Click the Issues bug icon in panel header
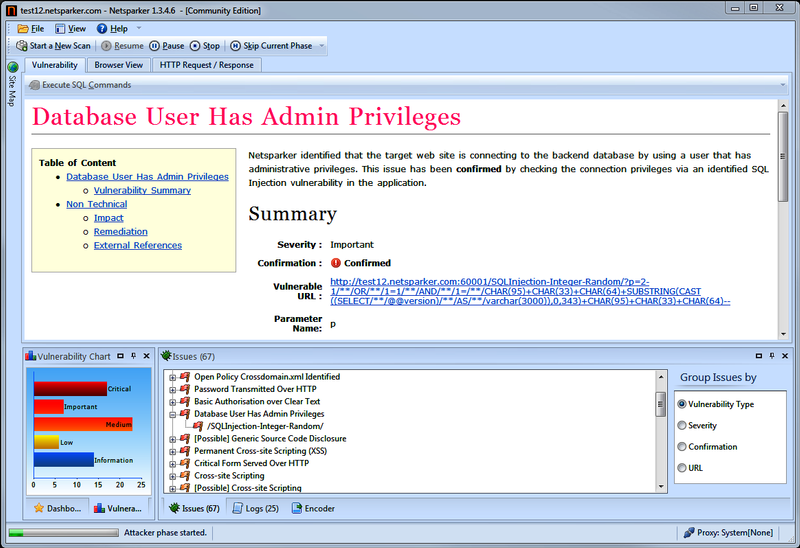The width and height of the screenshot is (800, 548). click(x=166, y=356)
